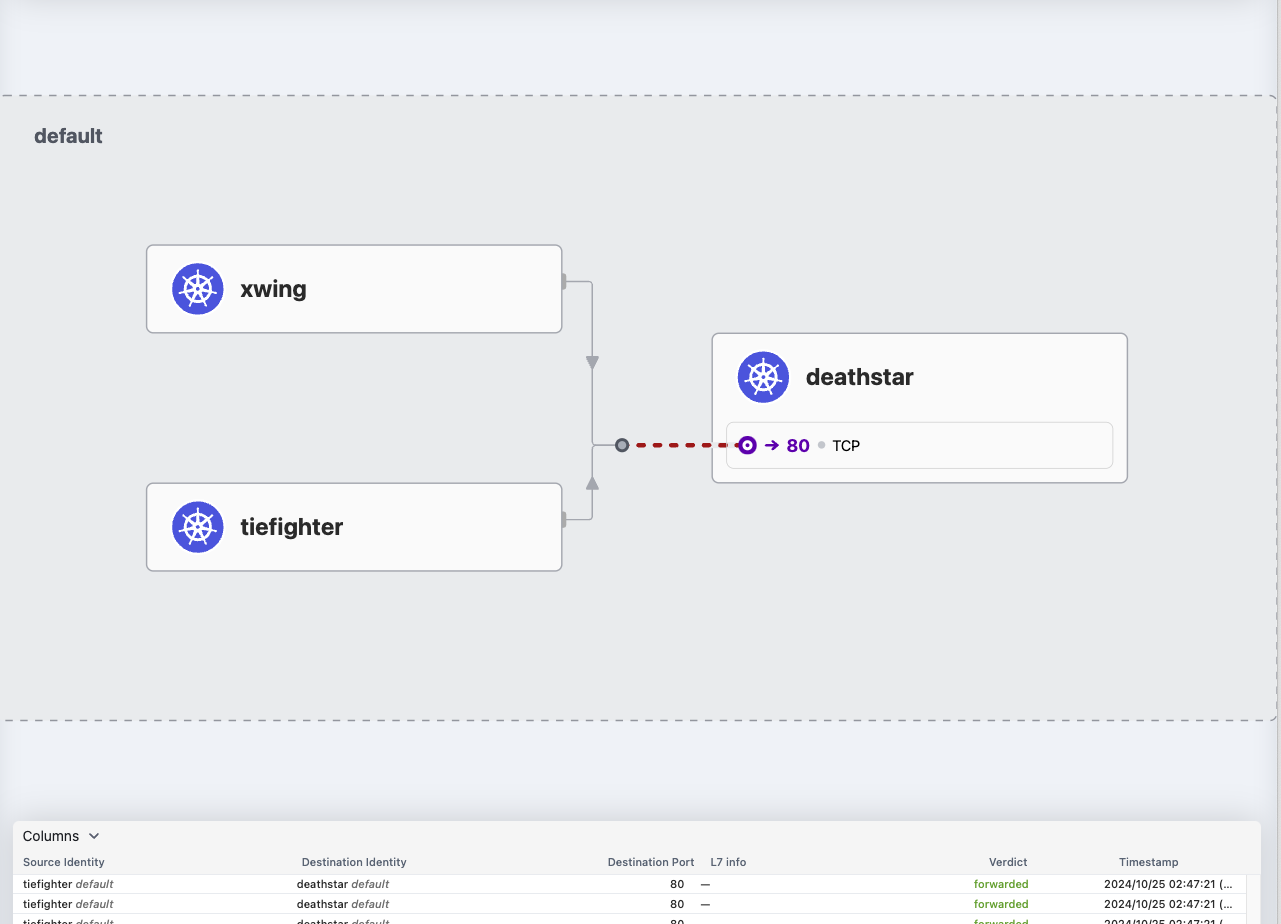Click the grey junction node on the flow line
Screen dimensions: 1281x924
pyautogui.click(x=622, y=445)
